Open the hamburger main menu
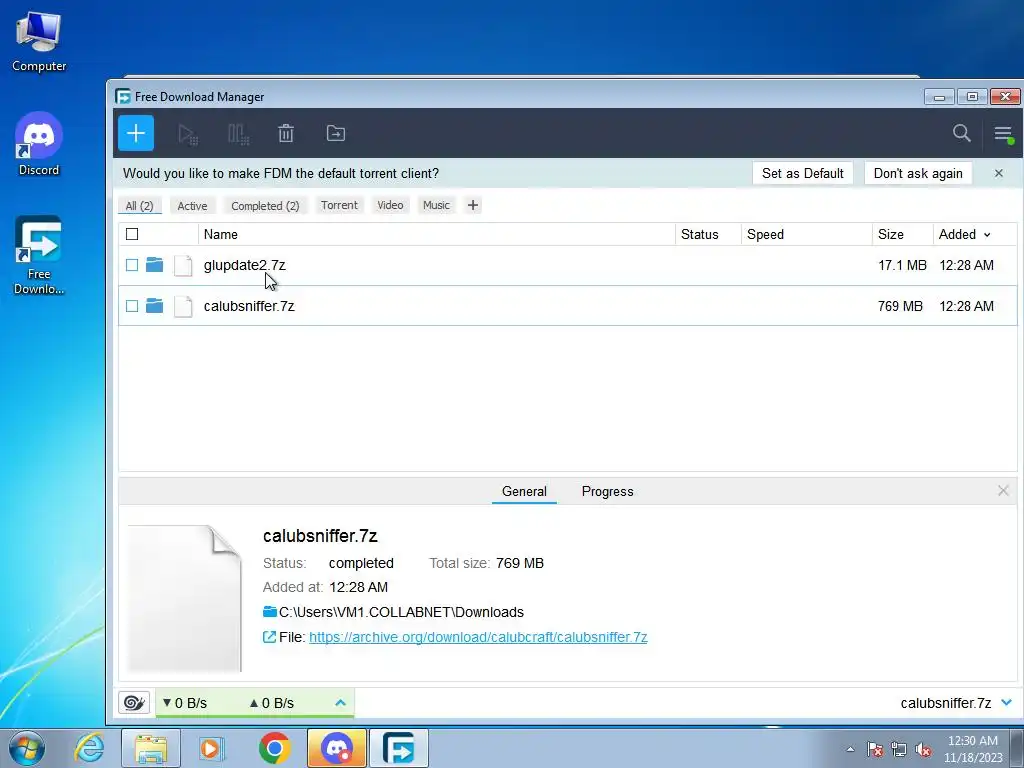The height and width of the screenshot is (768, 1024). pyautogui.click(x=1003, y=135)
